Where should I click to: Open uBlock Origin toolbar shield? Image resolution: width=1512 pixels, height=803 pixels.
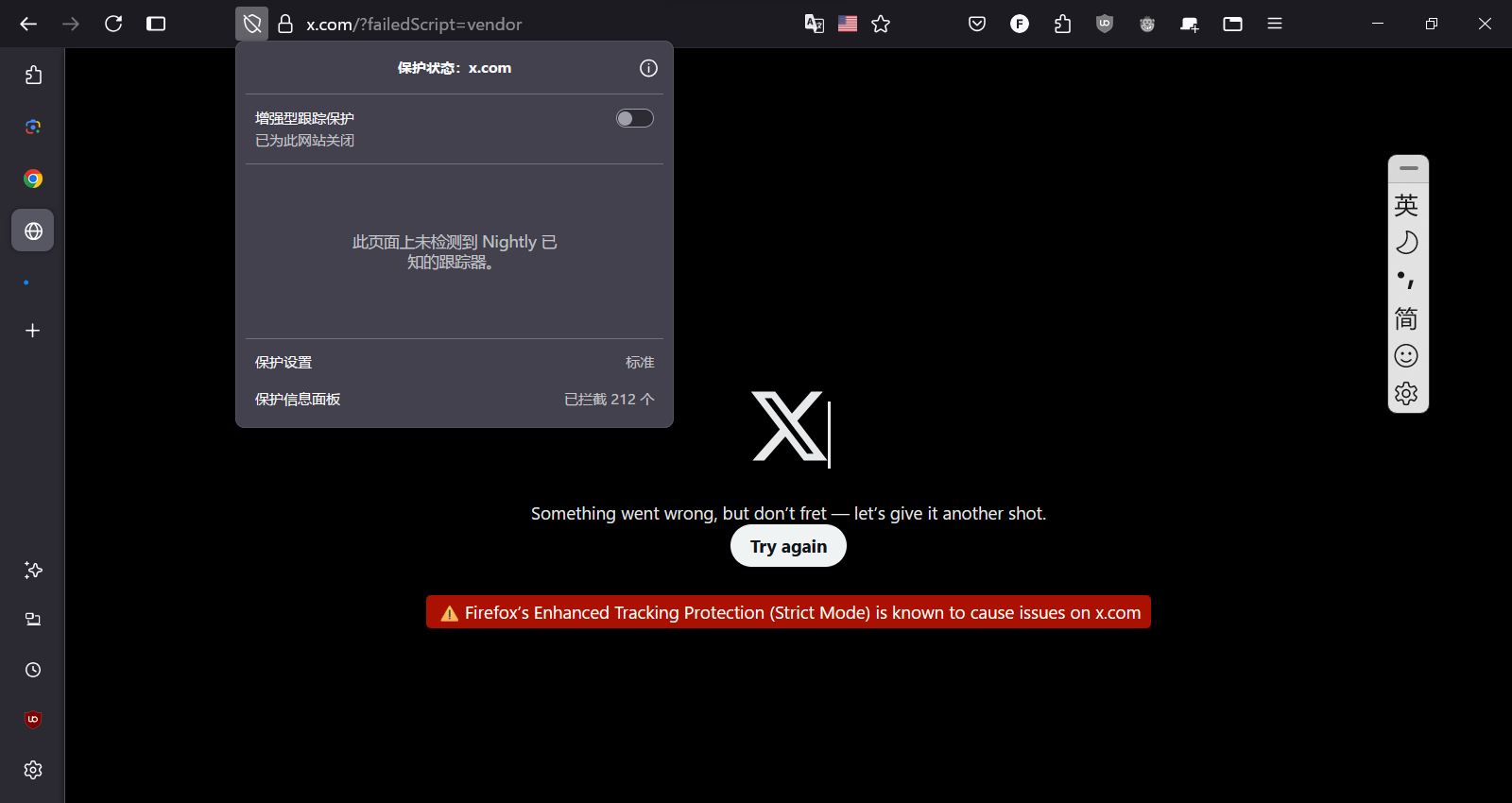(1105, 24)
